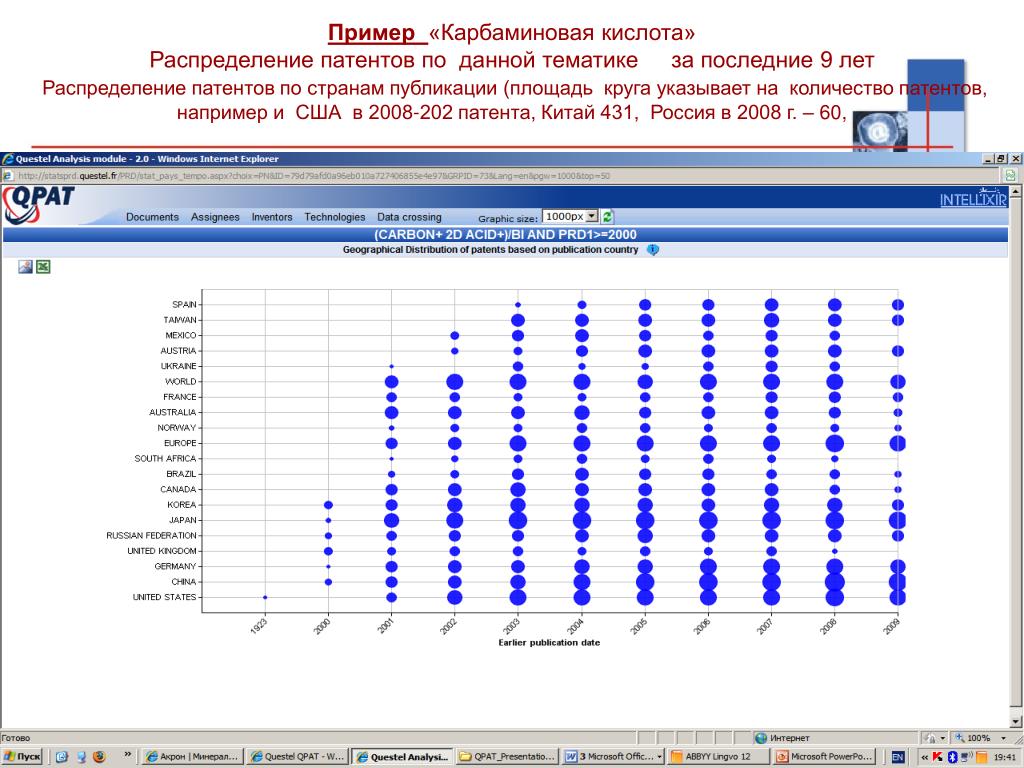
Task: Click the RUSSIAN FEDERATION row label
Action: [152, 536]
